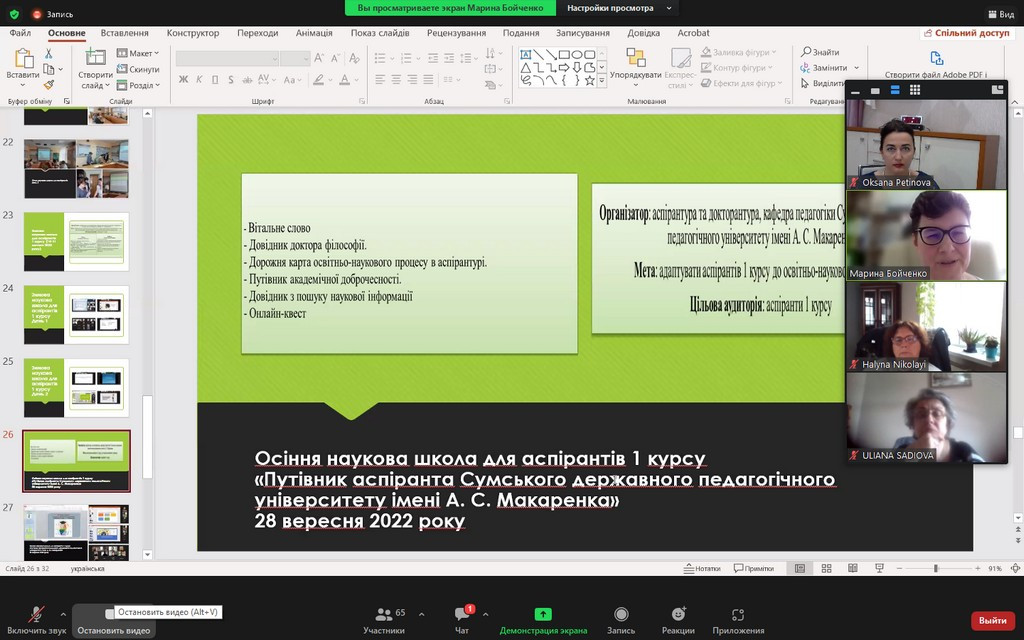Open the File (Файл) tab
Viewport: 1024px width, 640px height.
coord(20,33)
